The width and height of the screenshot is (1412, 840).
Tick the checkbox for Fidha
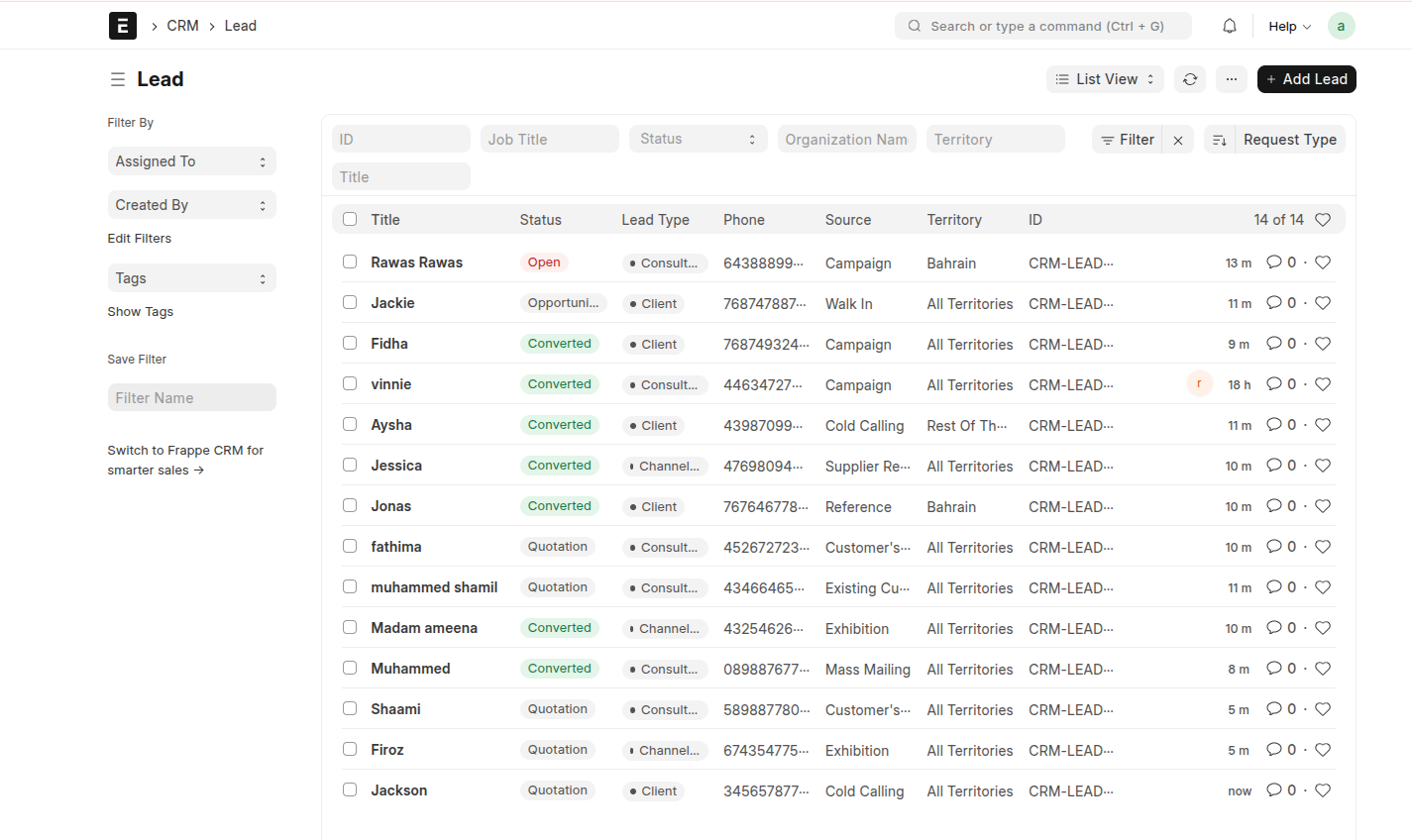[x=350, y=343]
